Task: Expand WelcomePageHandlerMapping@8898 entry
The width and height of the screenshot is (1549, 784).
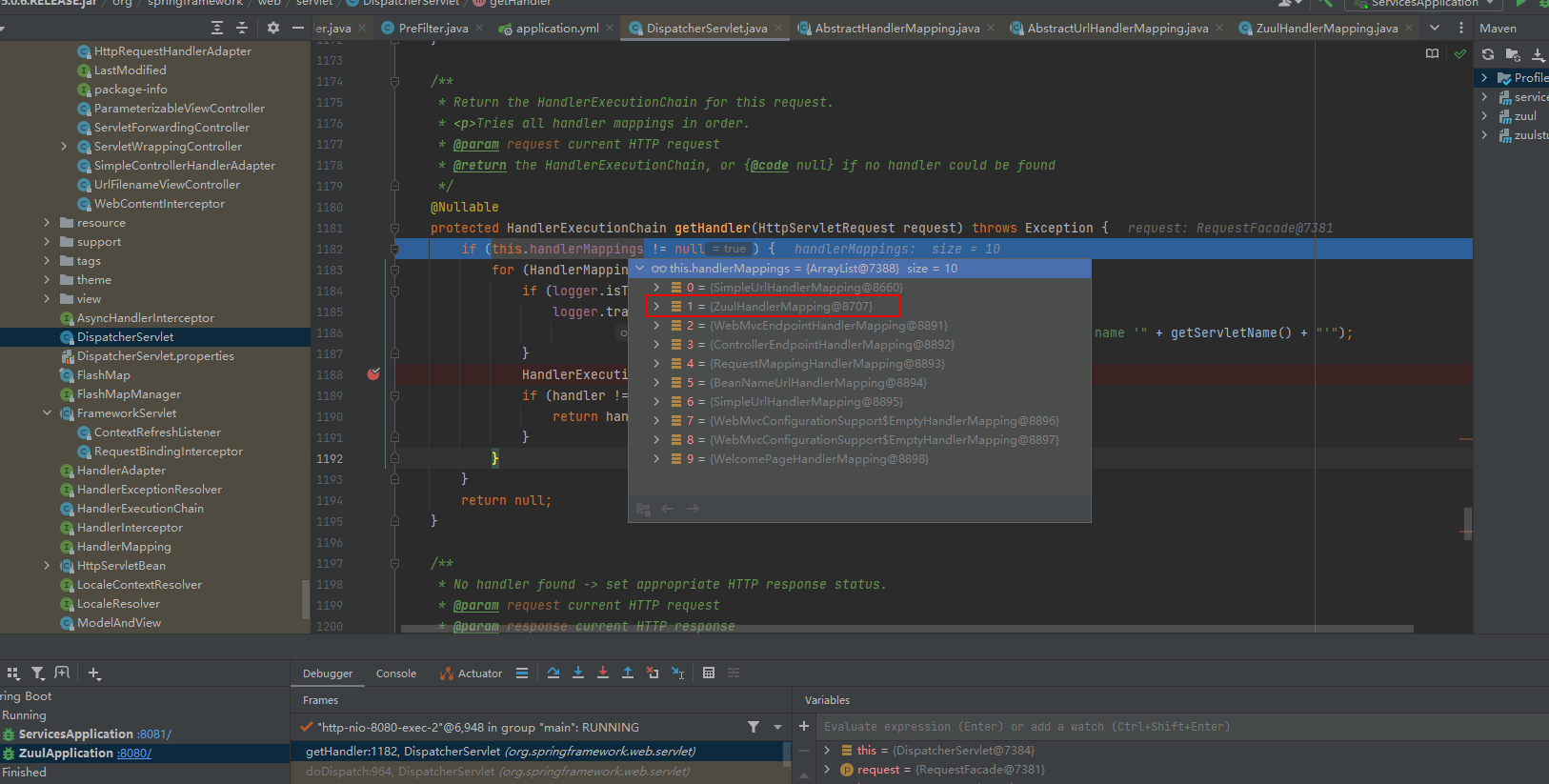Action: (656, 458)
